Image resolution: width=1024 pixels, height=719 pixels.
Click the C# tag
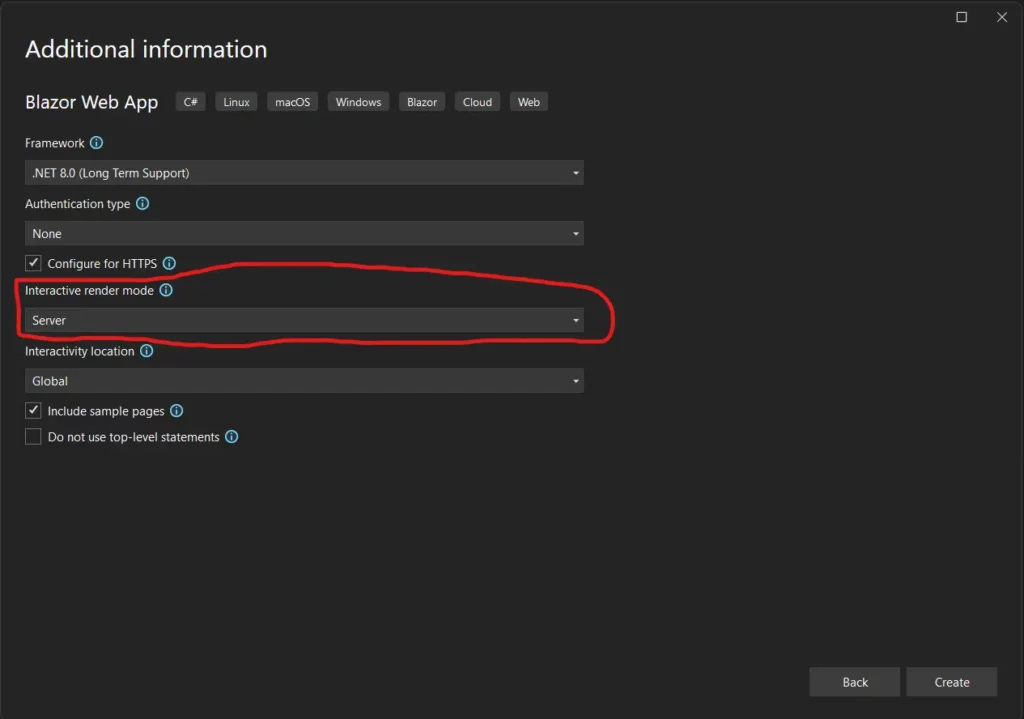[x=191, y=102]
